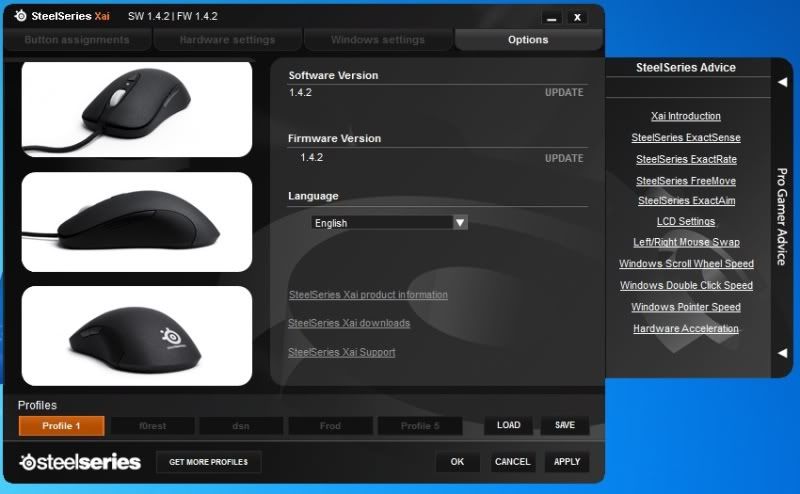Image resolution: width=800 pixels, height=494 pixels.
Task: Select Profile 1
Action: point(61,426)
